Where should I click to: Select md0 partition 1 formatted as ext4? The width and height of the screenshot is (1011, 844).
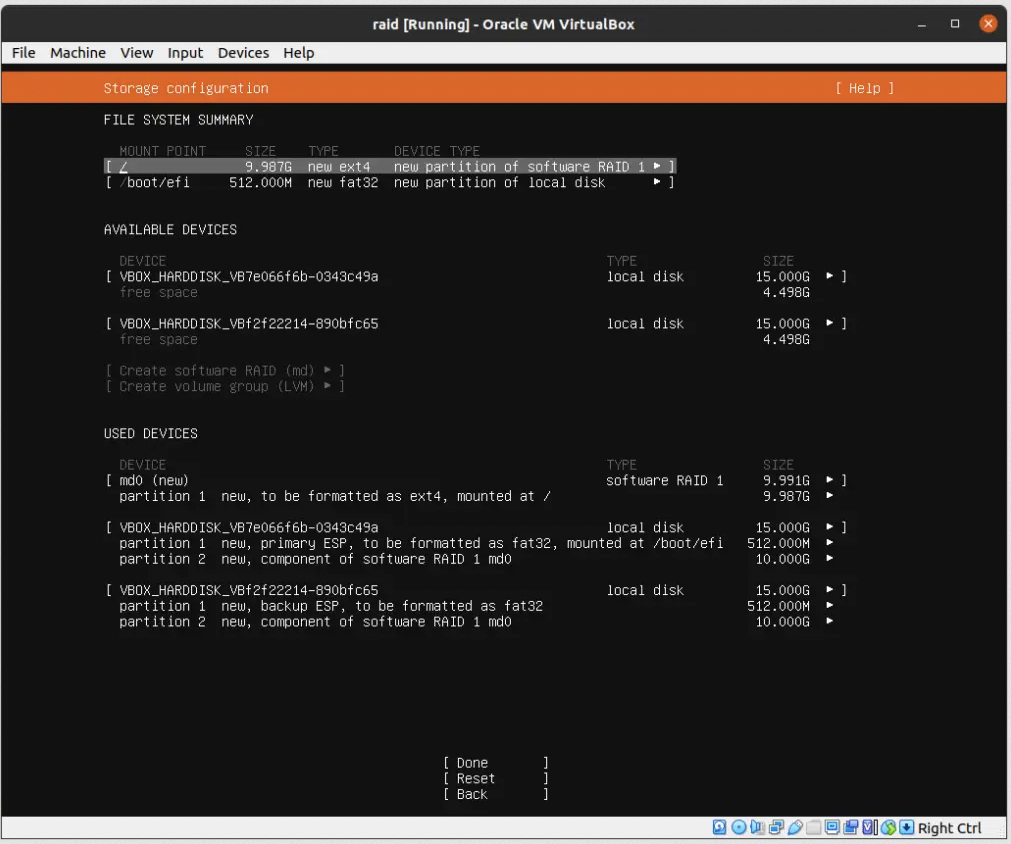click(476, 496)
